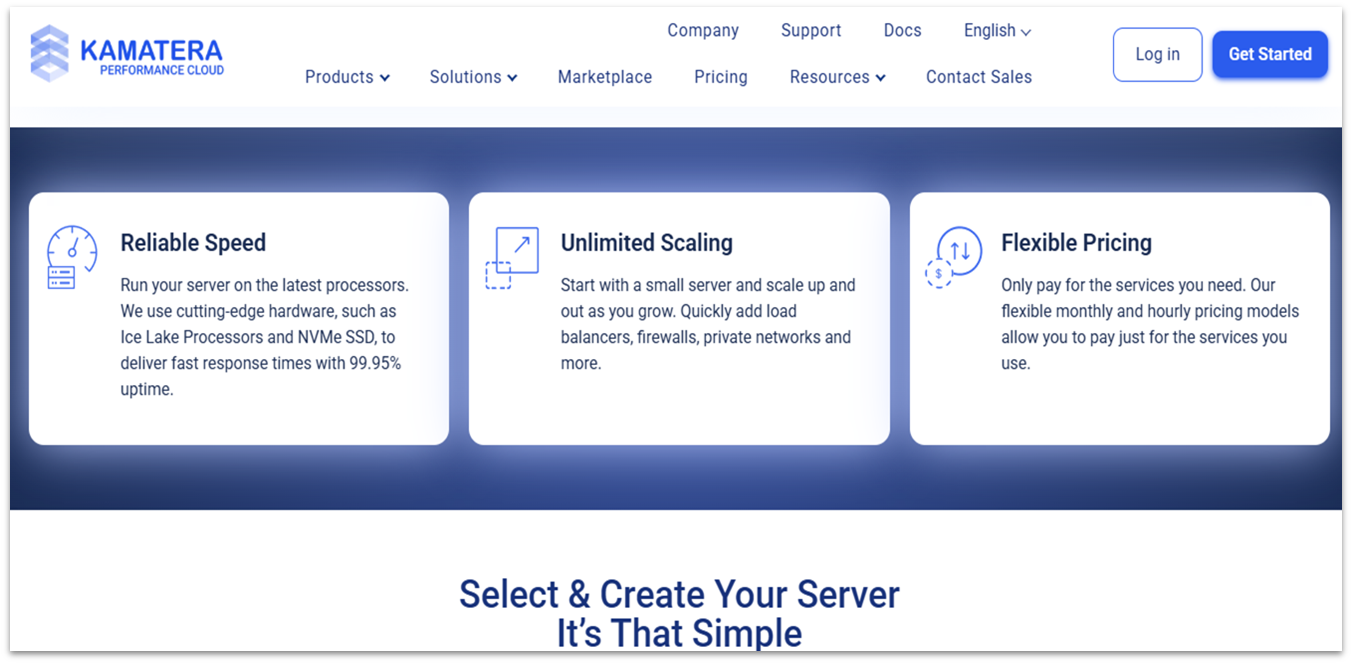Click the Flexible Pricing description paragraph
This screenshot has height=664, width=1352.
1150,324
